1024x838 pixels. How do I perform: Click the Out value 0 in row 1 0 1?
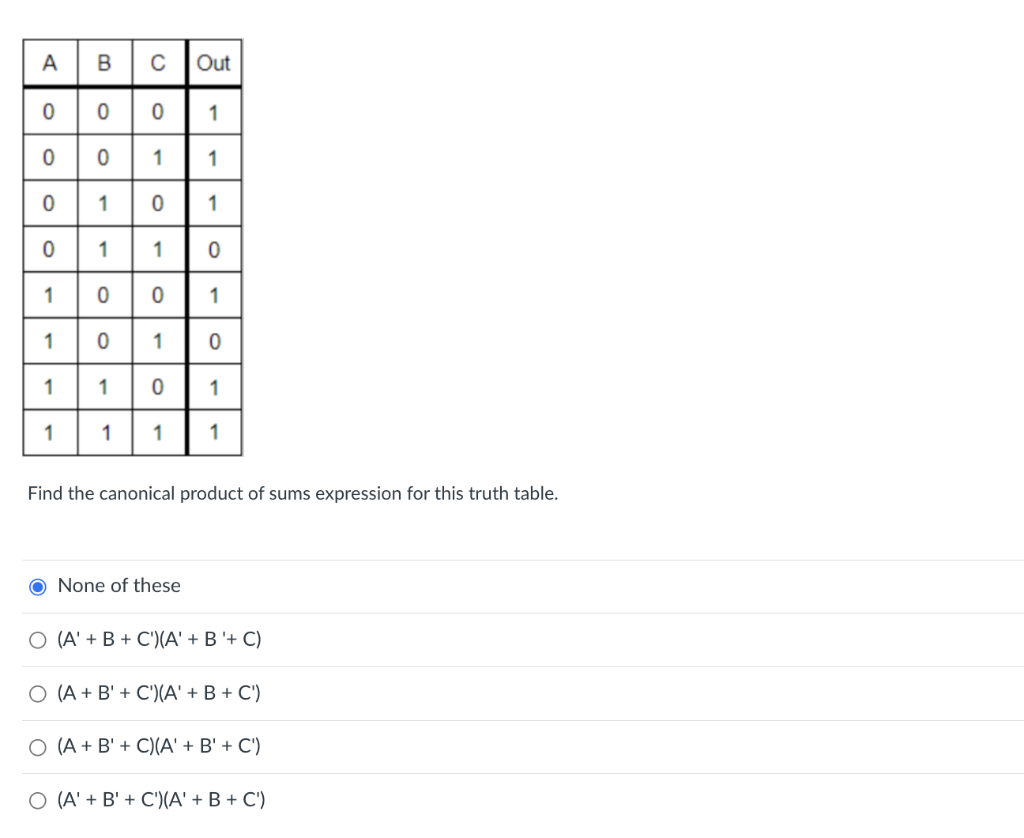pos(214,340)
